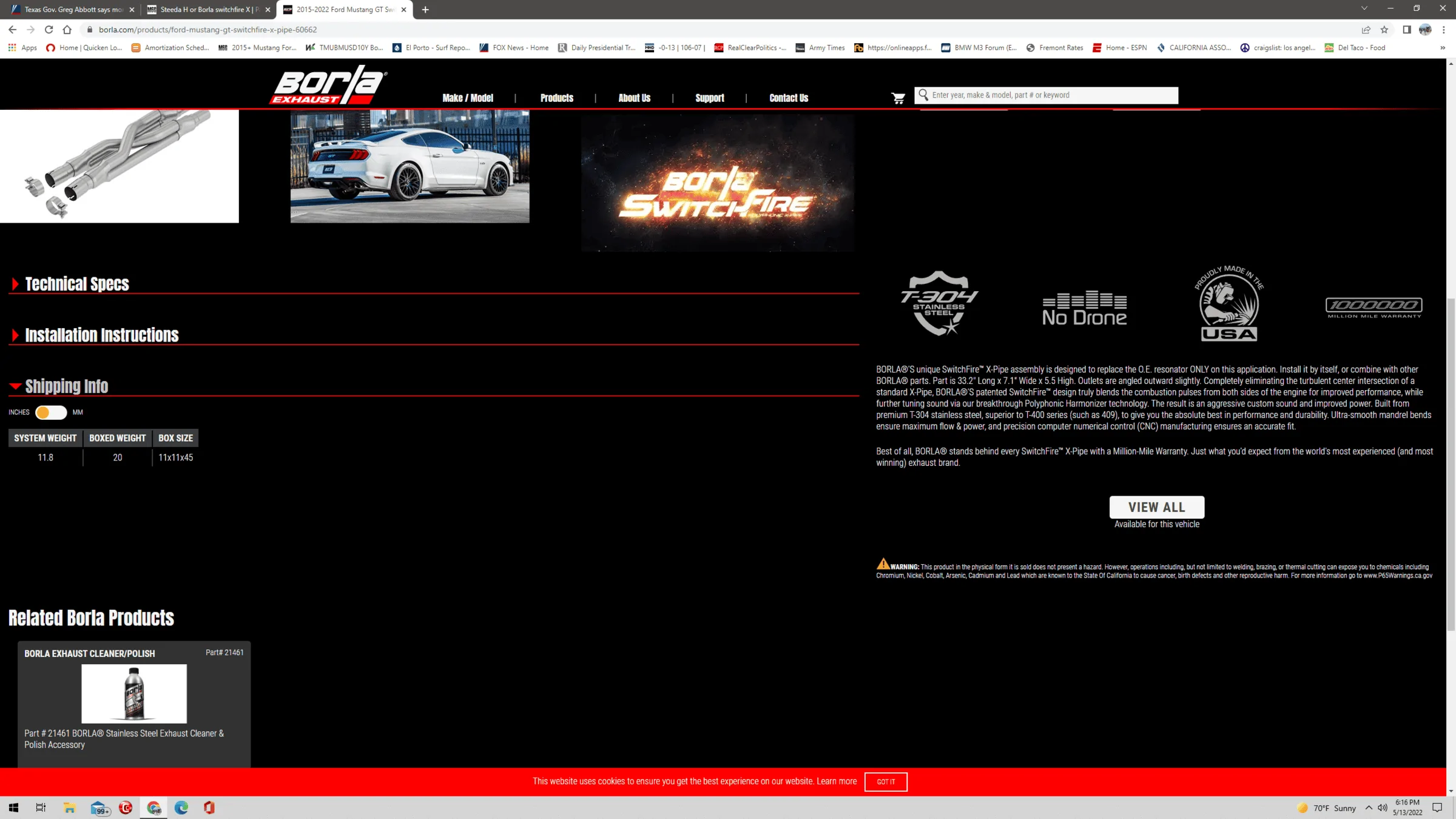Click the No Drone badge
The width and height of the screenshot is (1456, 819).
tap(1085, 308)
